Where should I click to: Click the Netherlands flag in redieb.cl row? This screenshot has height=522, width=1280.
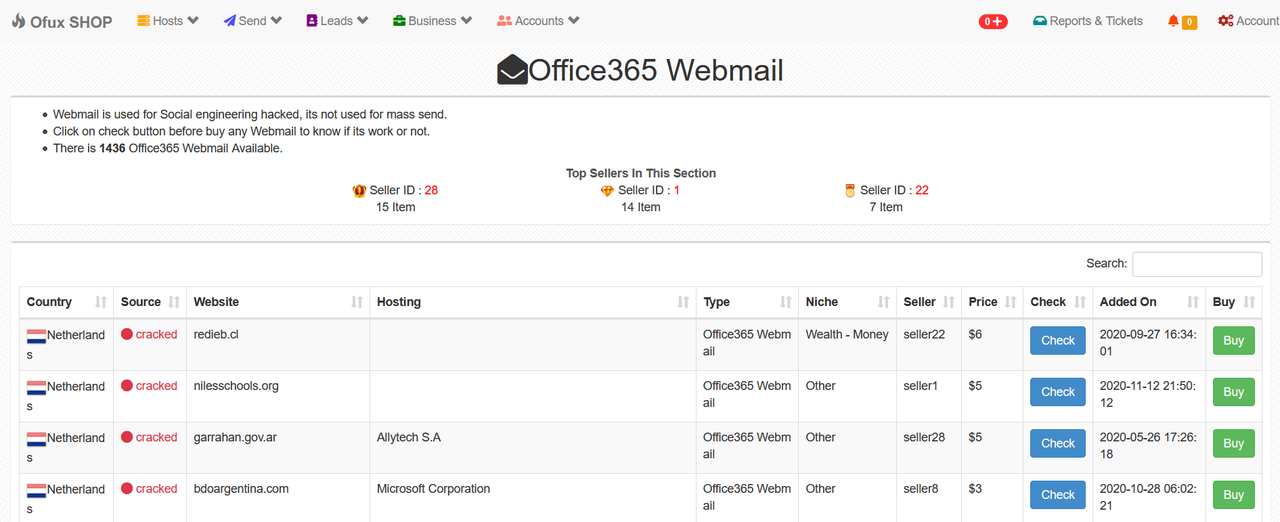pyautogui.click(x=37, y=336)
